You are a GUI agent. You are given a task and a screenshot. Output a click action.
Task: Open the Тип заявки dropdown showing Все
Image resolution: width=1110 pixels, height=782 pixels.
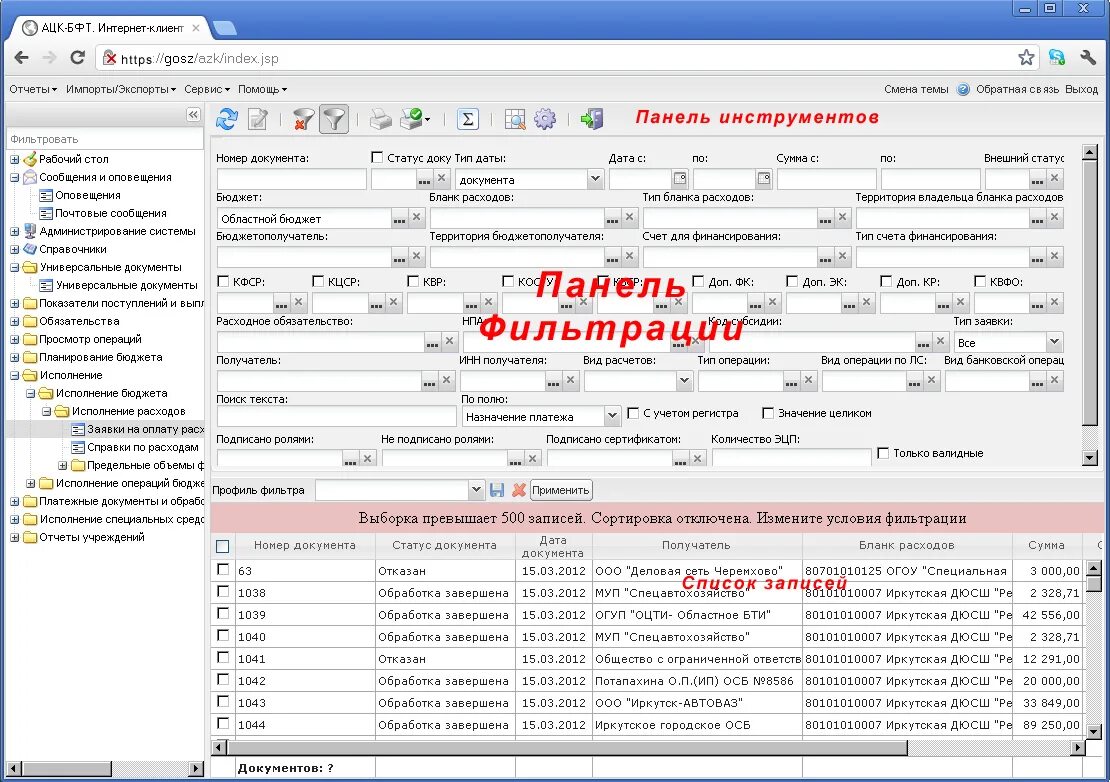coord(1055,342)
